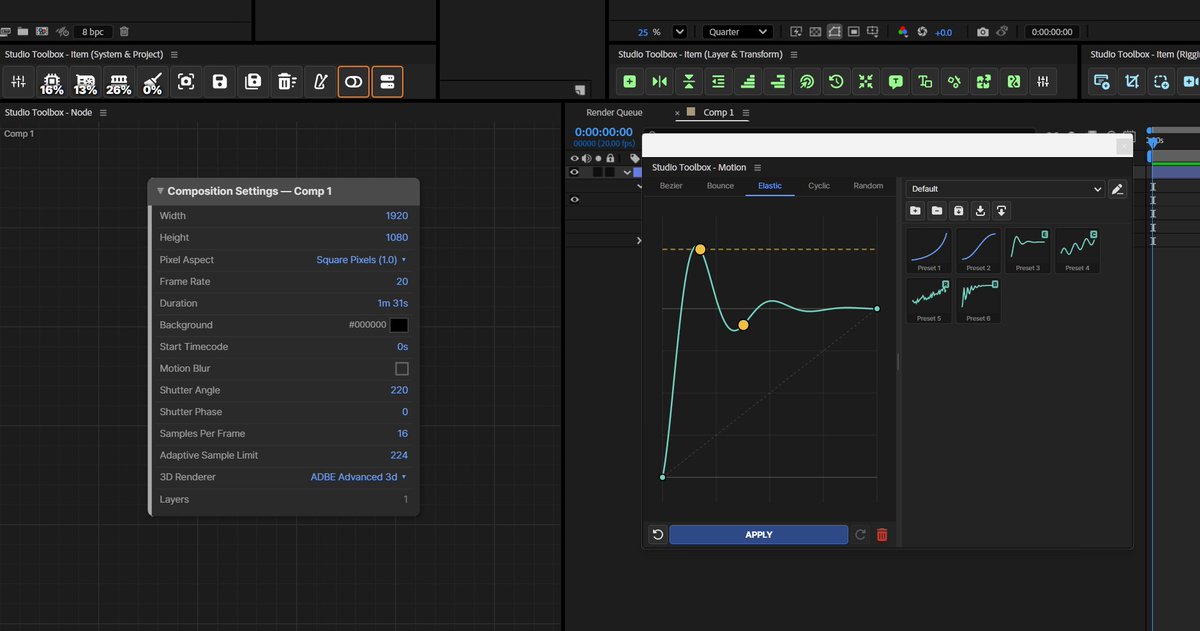Image resolution: width=1200 pixels, height=631 pixels.
Task: Click the Frame Rate value 20
Action: pyautogui.click(x=402, y=282)
